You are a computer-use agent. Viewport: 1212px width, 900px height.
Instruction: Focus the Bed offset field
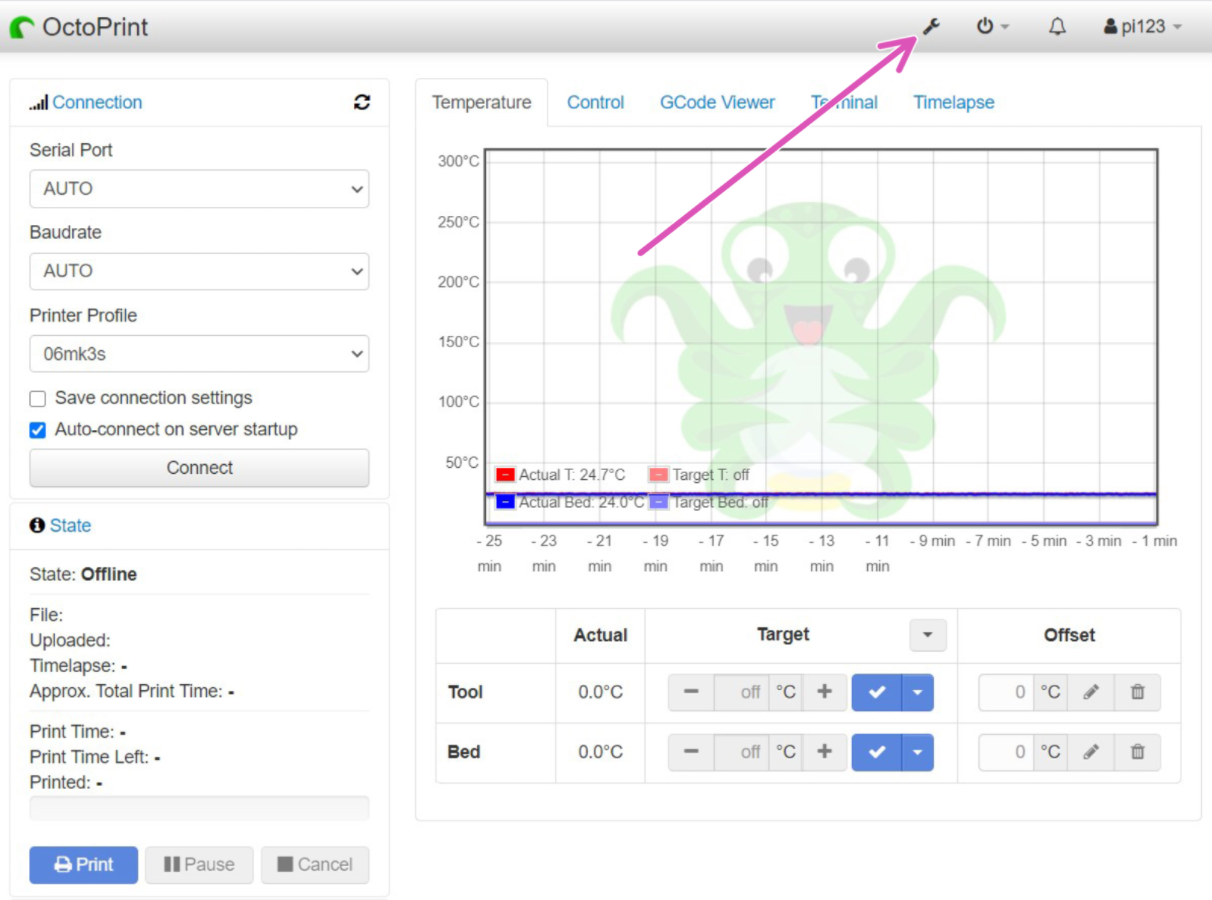coord(1006,752)
